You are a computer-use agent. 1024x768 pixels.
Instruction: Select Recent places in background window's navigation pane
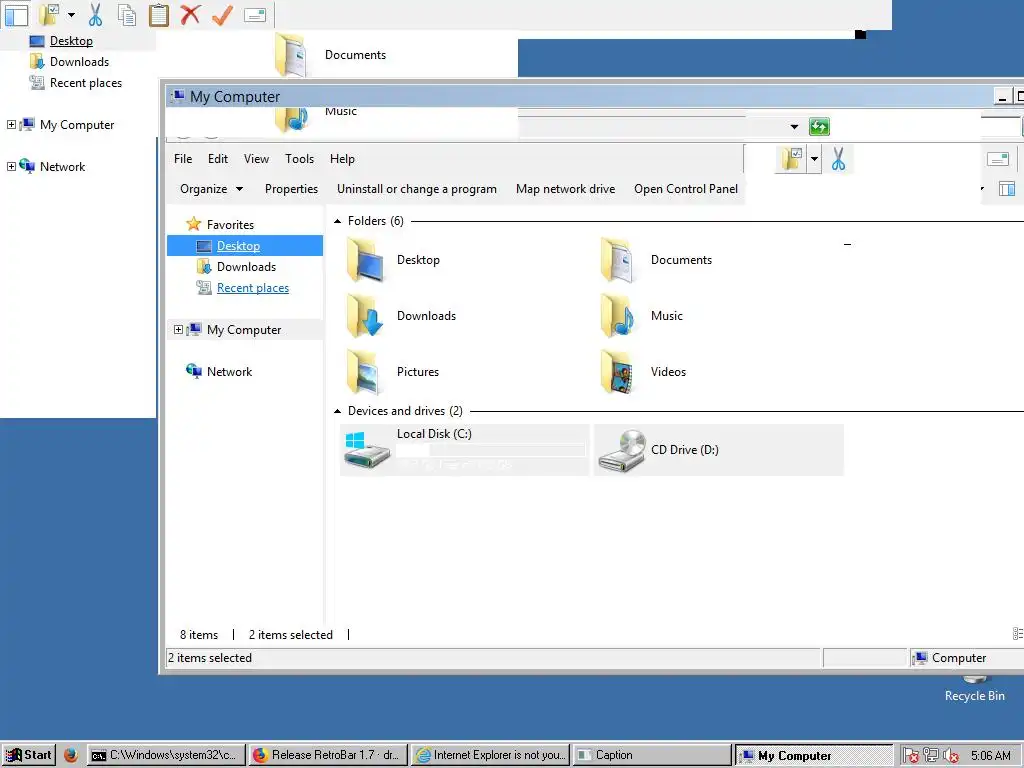(86, 83)
